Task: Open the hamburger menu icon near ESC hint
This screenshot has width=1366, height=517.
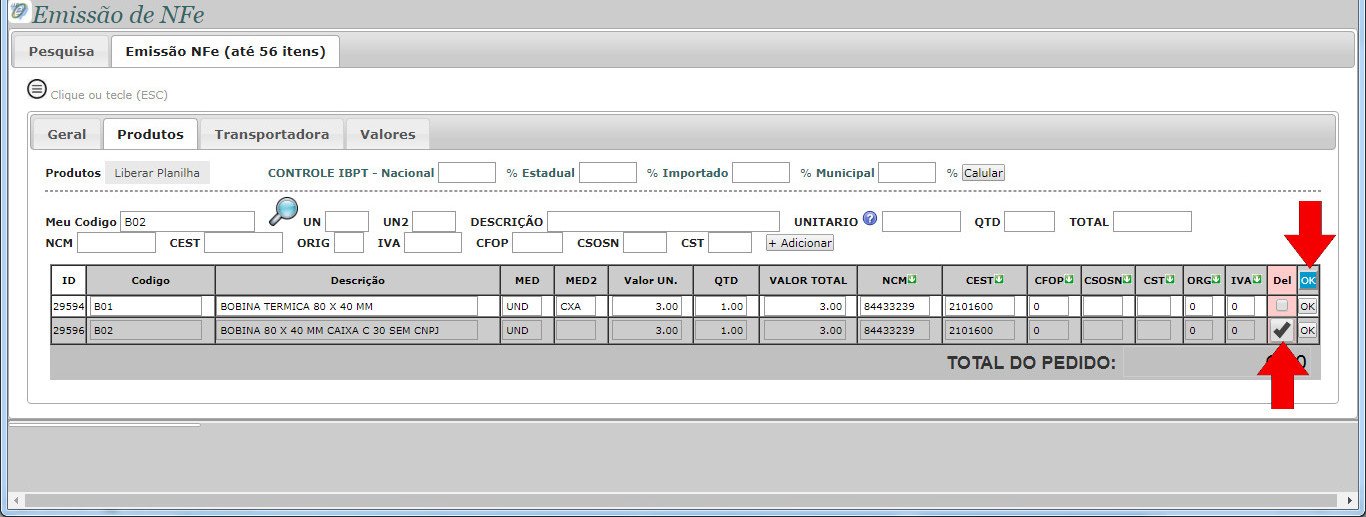Action: [37, 89]
